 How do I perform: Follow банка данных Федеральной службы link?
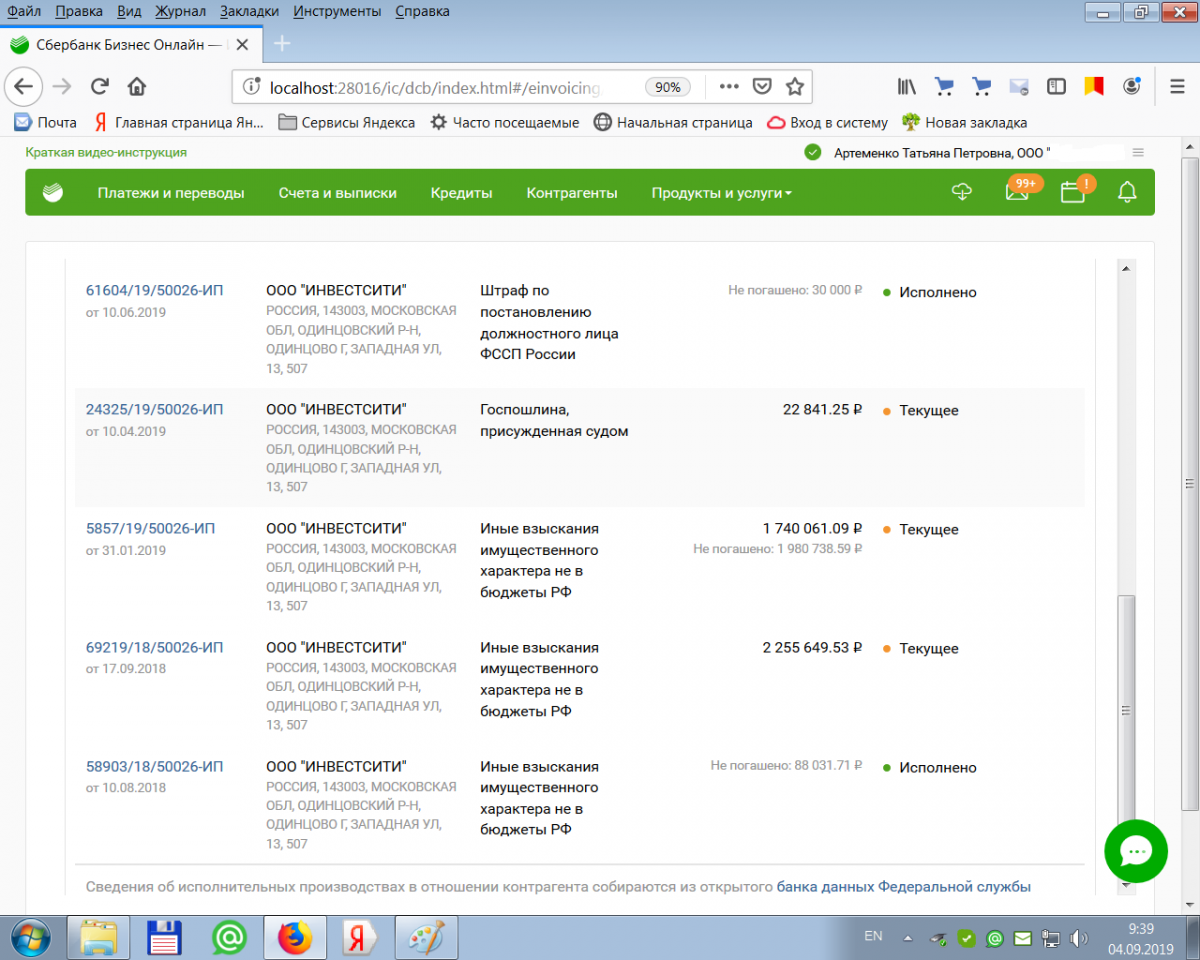[x=904, y=887]
